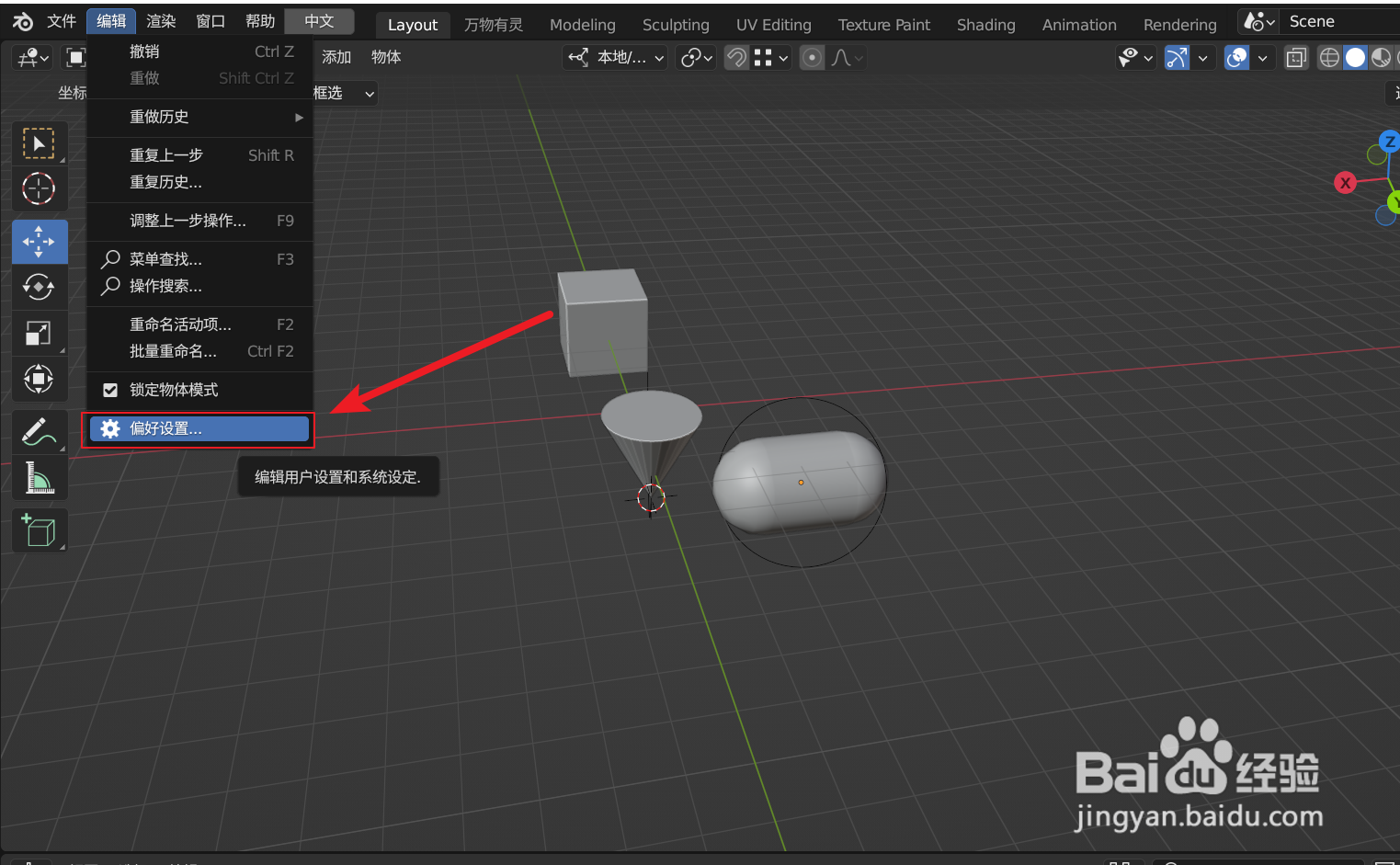The height and width of the screenshot is (865, 1400).
Task: Open proportional falloff curve dropdown
Action: (847, 58)
